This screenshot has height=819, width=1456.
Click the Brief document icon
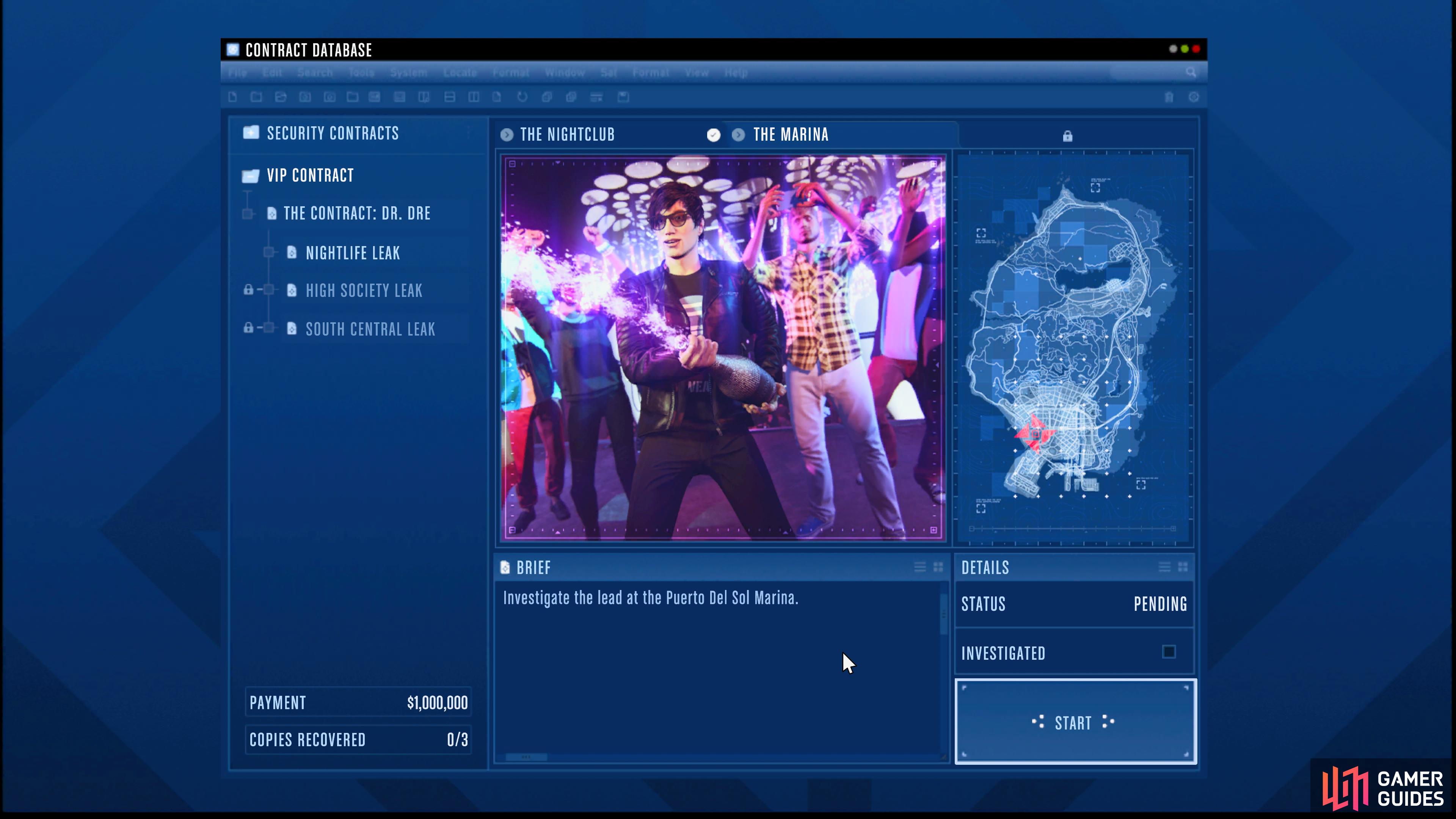point(505,568)
